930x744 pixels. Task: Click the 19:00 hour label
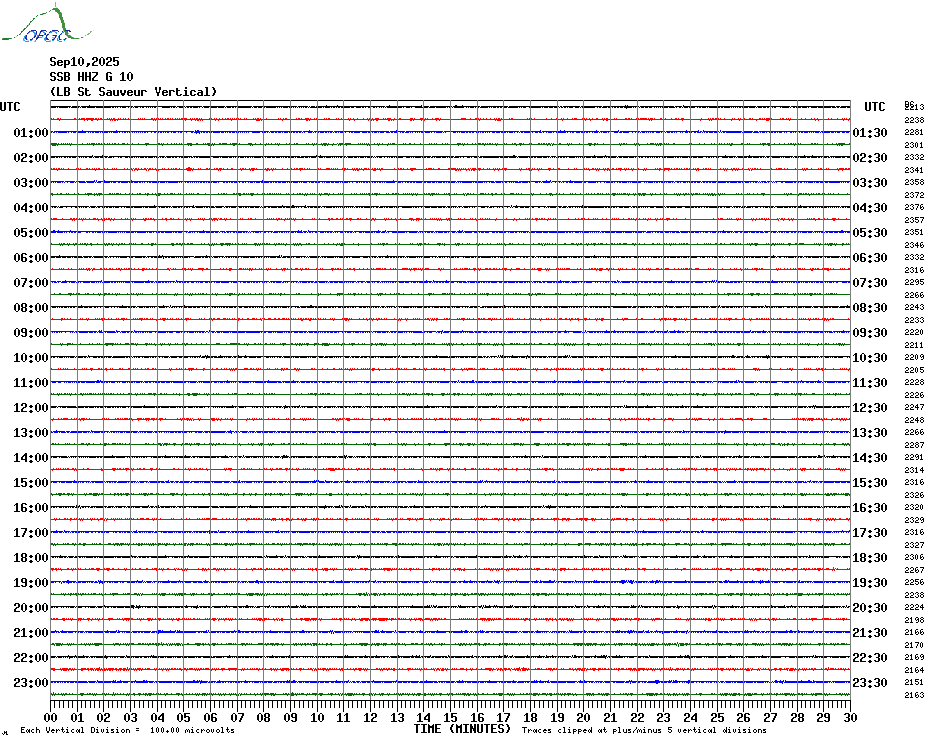(31, 583)
